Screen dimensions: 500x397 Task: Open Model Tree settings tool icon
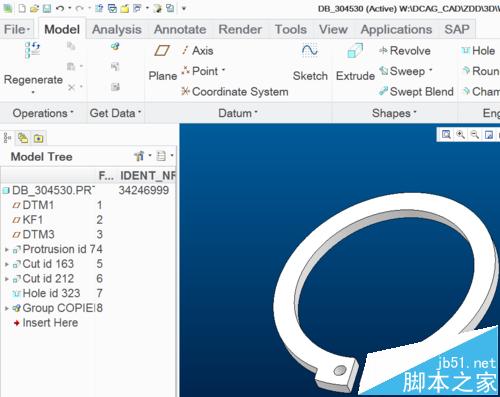coord(139,156)
